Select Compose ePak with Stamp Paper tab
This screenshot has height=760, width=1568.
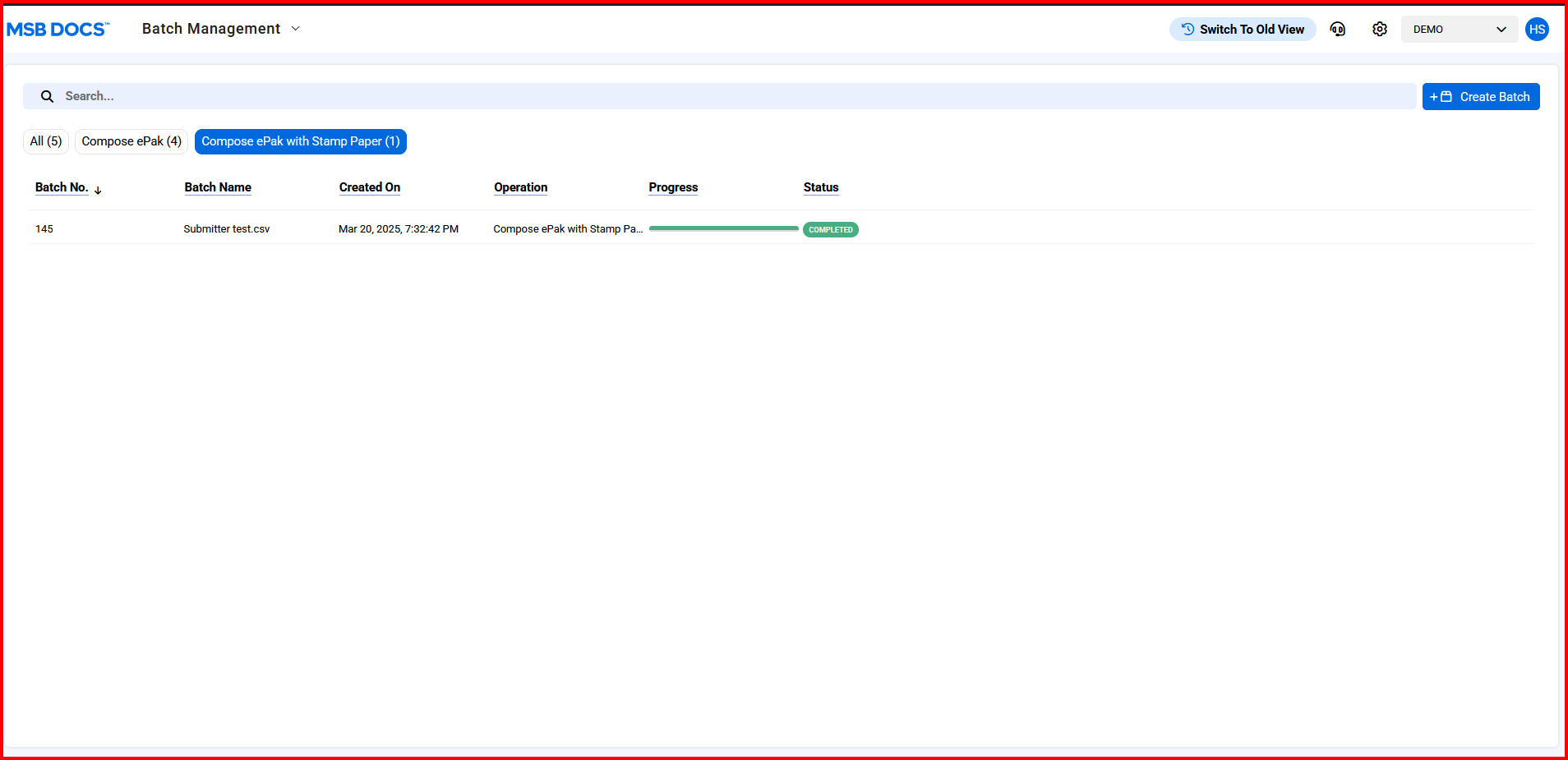pos(300,141)
